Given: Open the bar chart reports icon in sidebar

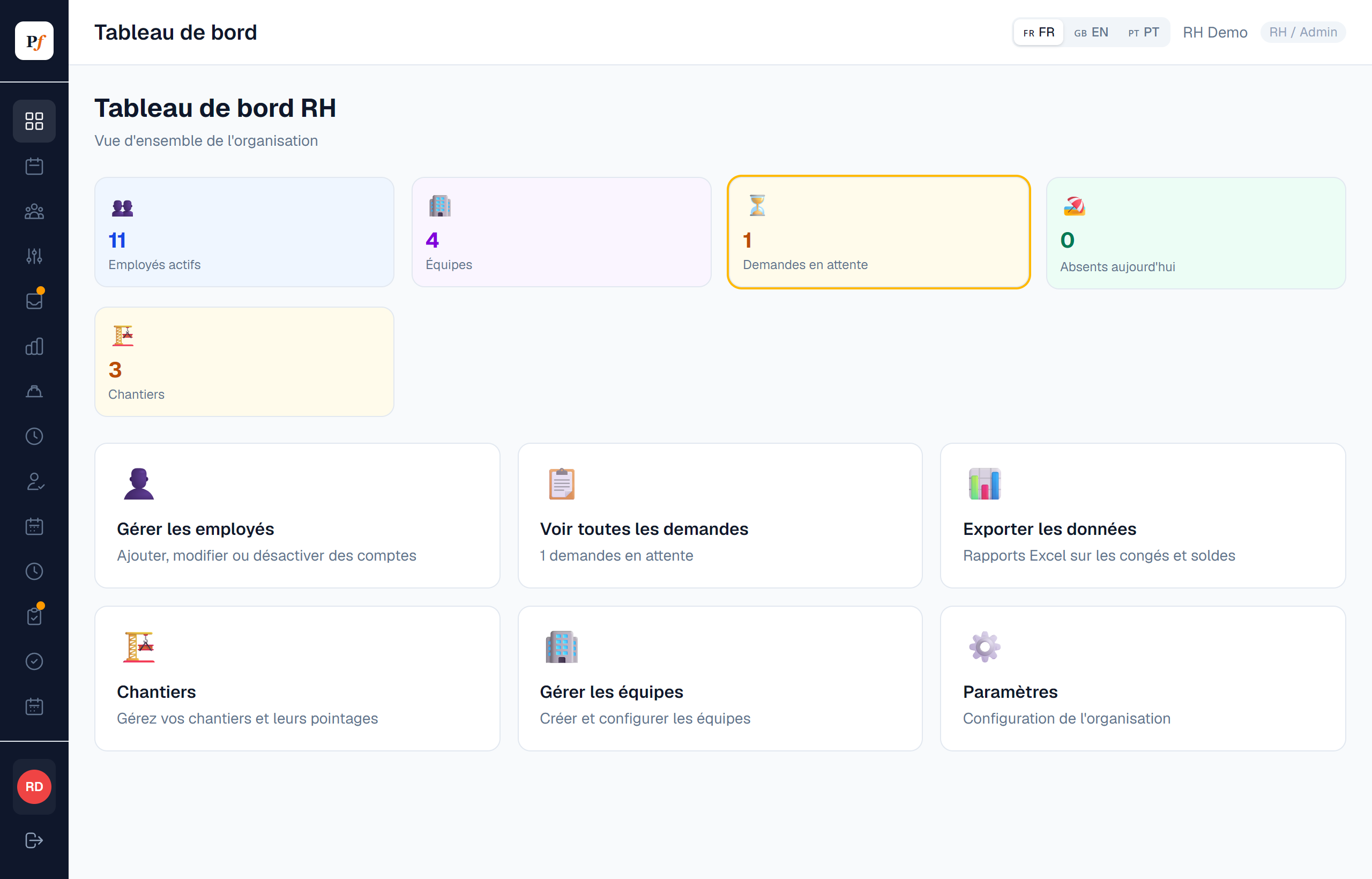Looking at the screenshot, I should click(x=34, y=346).
